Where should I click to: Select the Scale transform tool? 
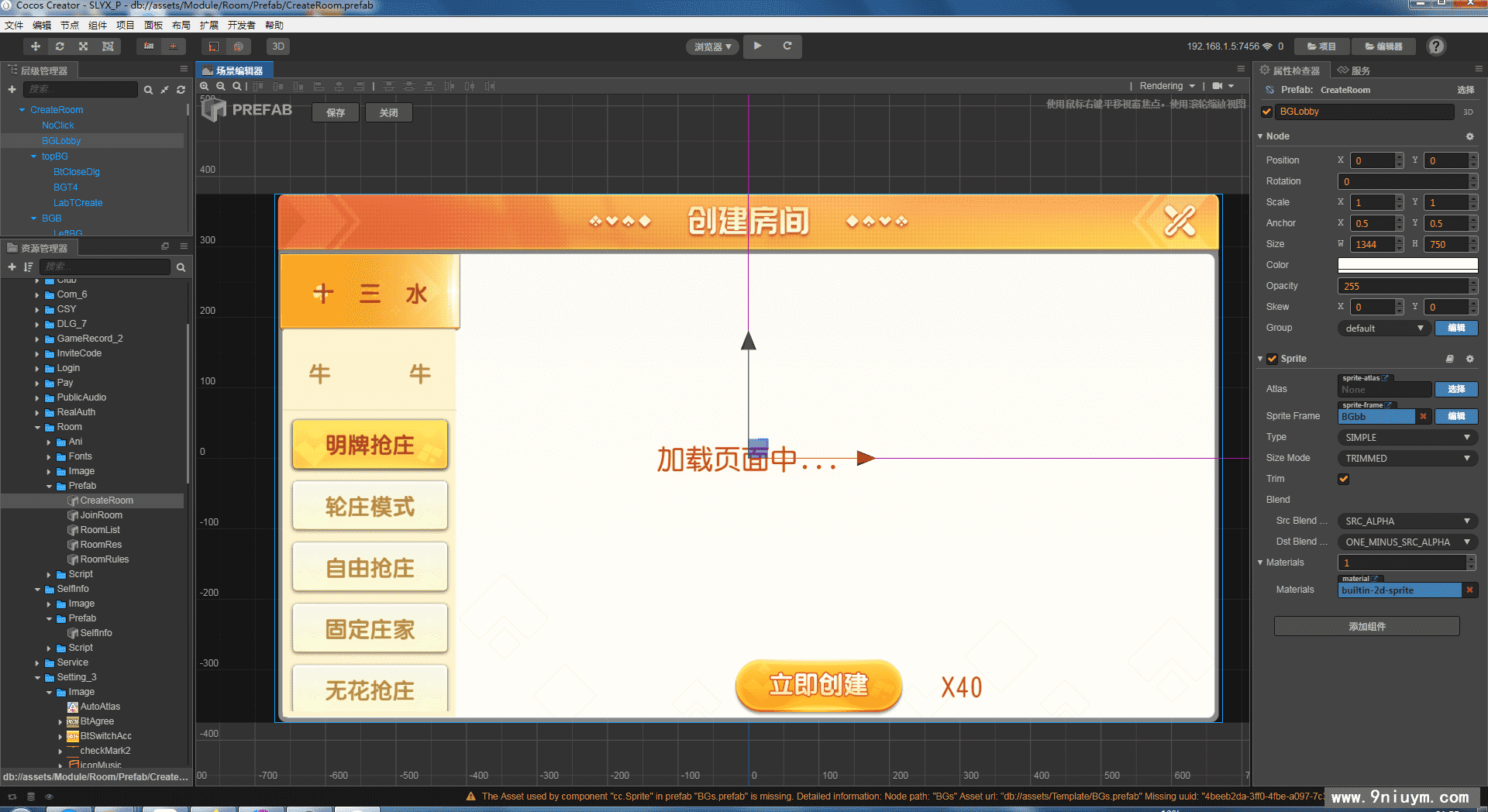(x=83, y=46)
